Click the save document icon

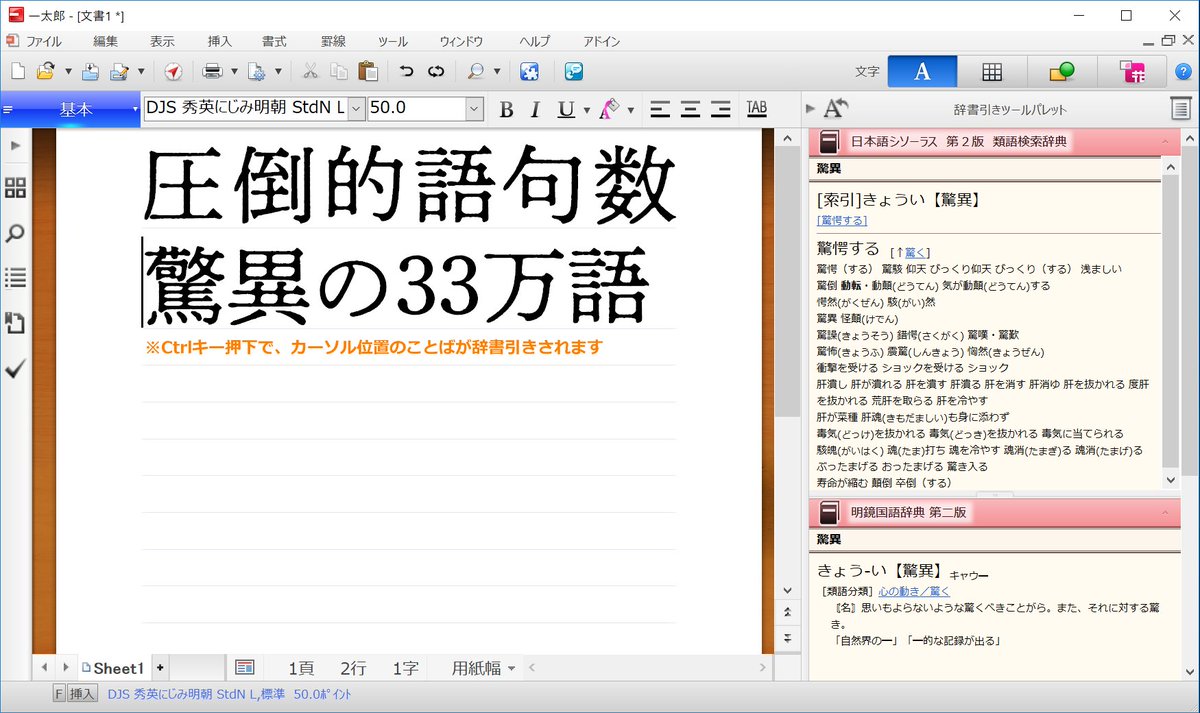coord(91,71)
